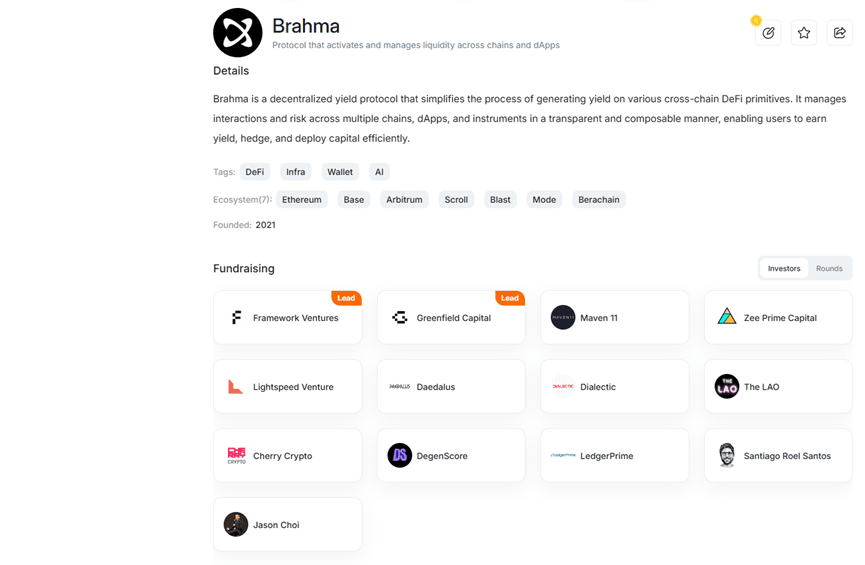This screenshot has height=565, width=865.
Task: Select the Ethereum ecosystem chip
Action: point(302,200)
